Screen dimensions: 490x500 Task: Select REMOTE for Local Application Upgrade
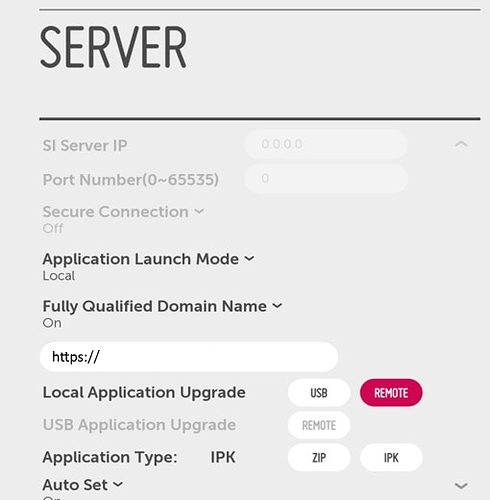tap(391, 393)
